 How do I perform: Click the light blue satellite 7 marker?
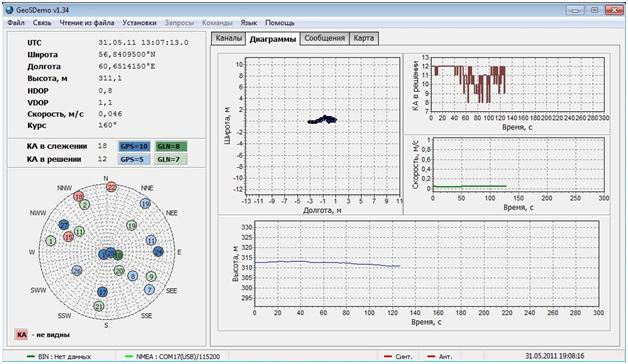point(149,289)
